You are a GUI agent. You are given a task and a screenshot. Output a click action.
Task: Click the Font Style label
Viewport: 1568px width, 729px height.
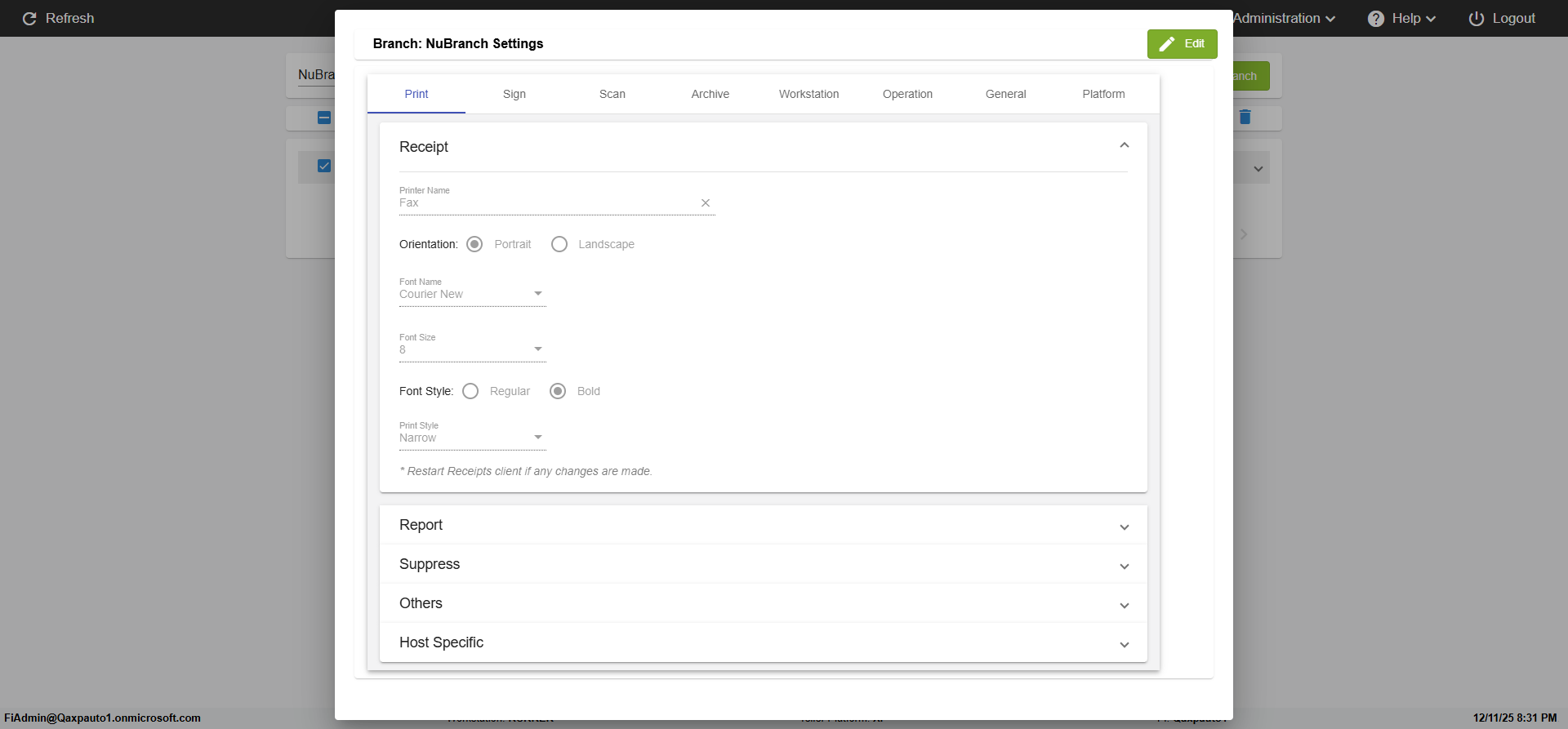coord(426,391)
